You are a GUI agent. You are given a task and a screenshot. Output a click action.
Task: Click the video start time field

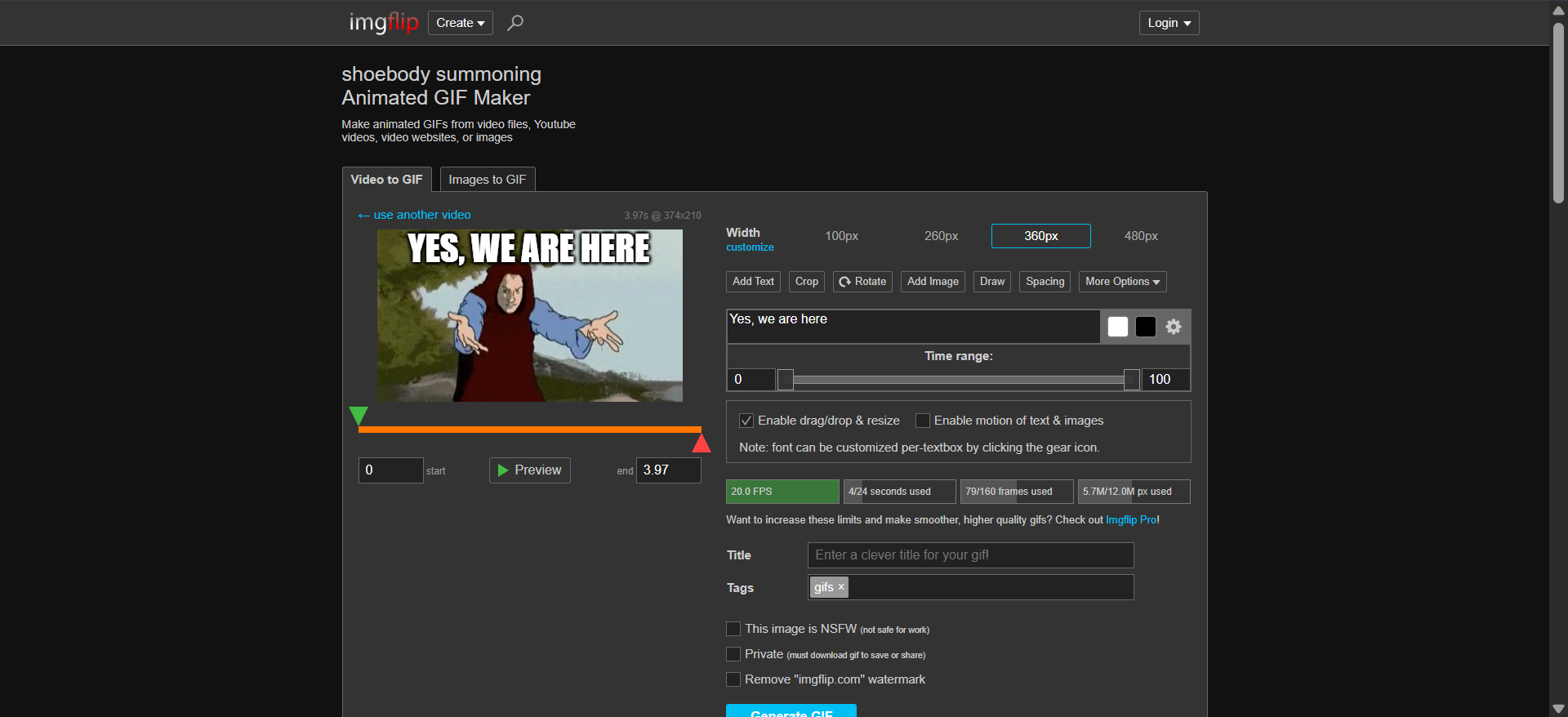(x=390, y=470)
